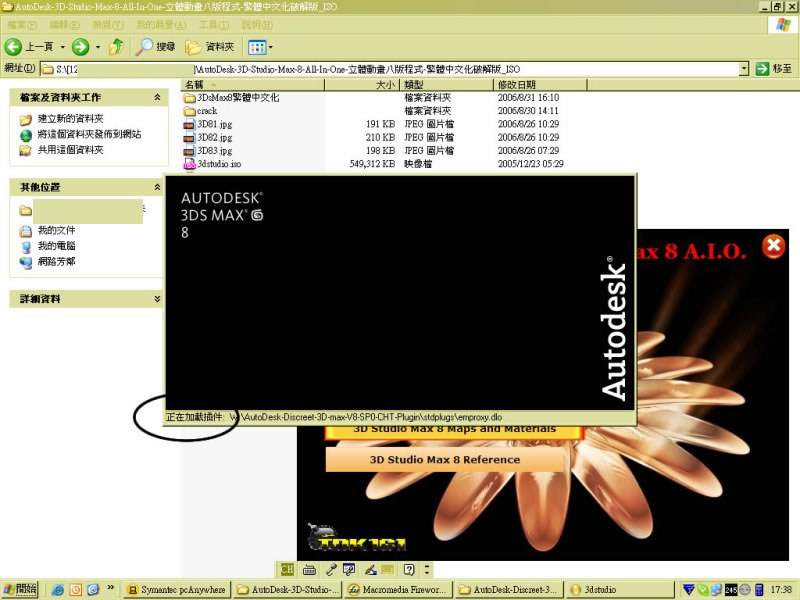Viewport: 800px width, 600px height.
Task: Switch to AutoDesk-Discreet-3 taskbar button
Action: point(509,590)
